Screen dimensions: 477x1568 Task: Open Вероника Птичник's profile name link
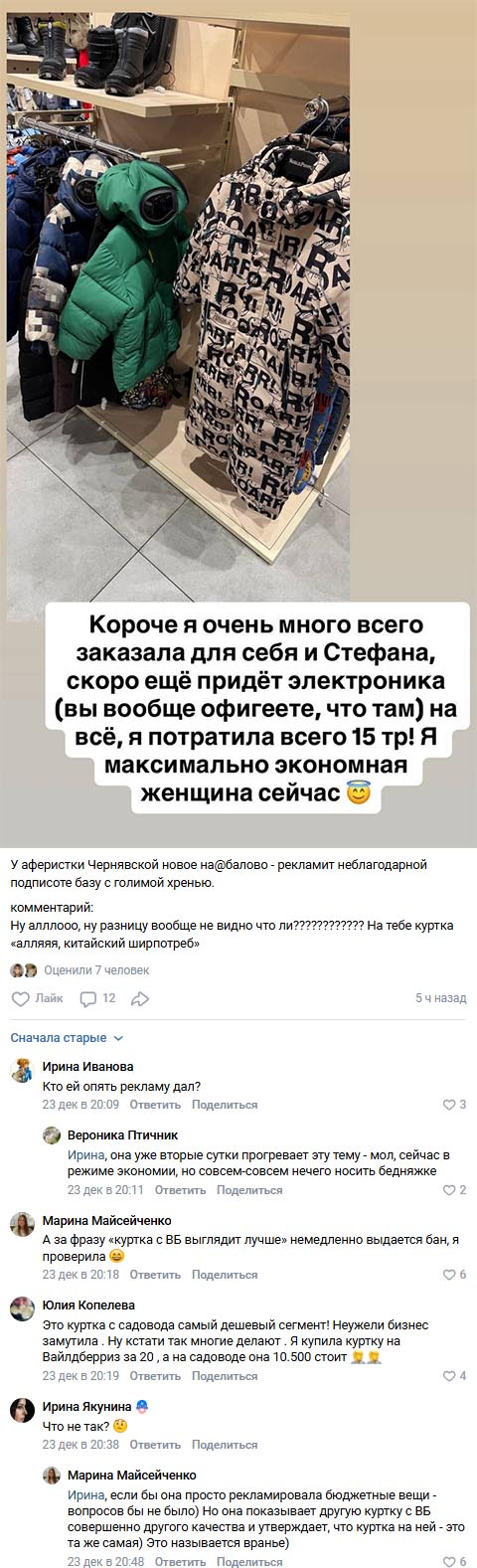pos(122,1134)
